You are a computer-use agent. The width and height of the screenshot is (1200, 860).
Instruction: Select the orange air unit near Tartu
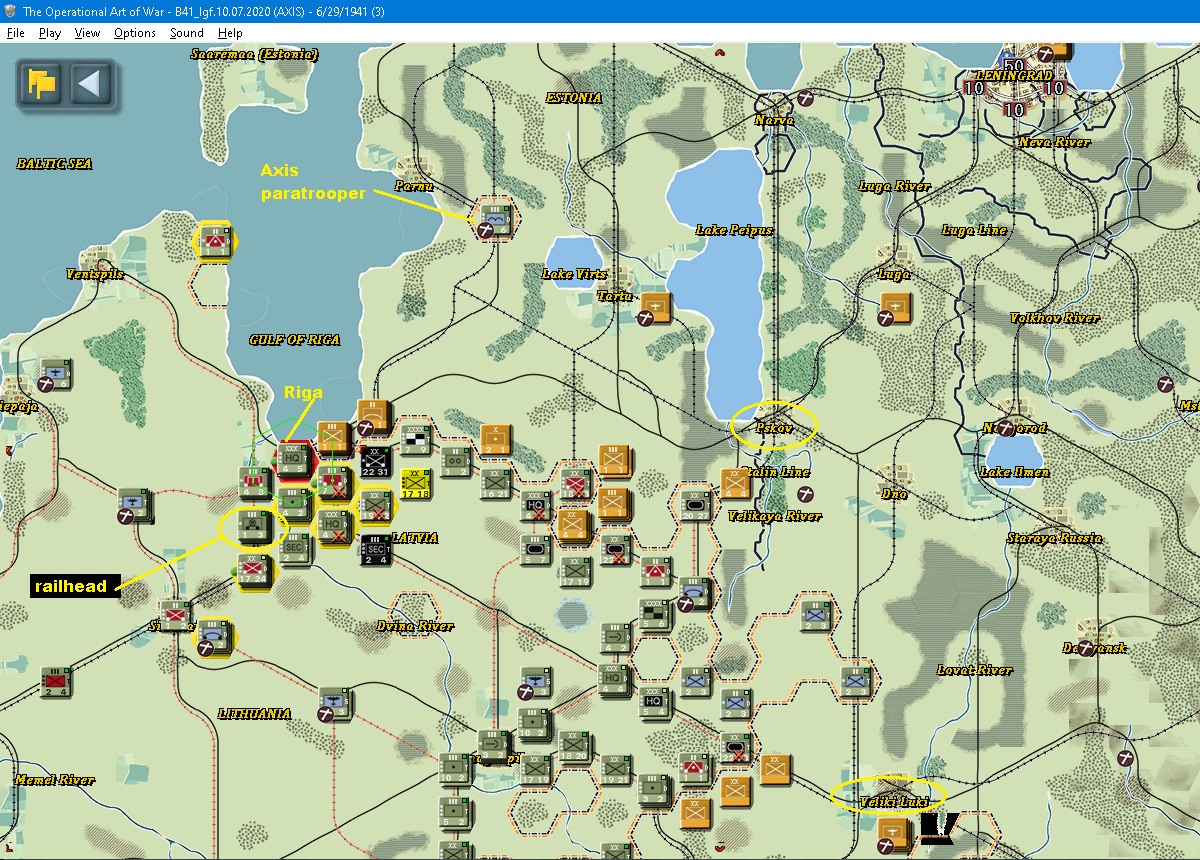point(655,309)
